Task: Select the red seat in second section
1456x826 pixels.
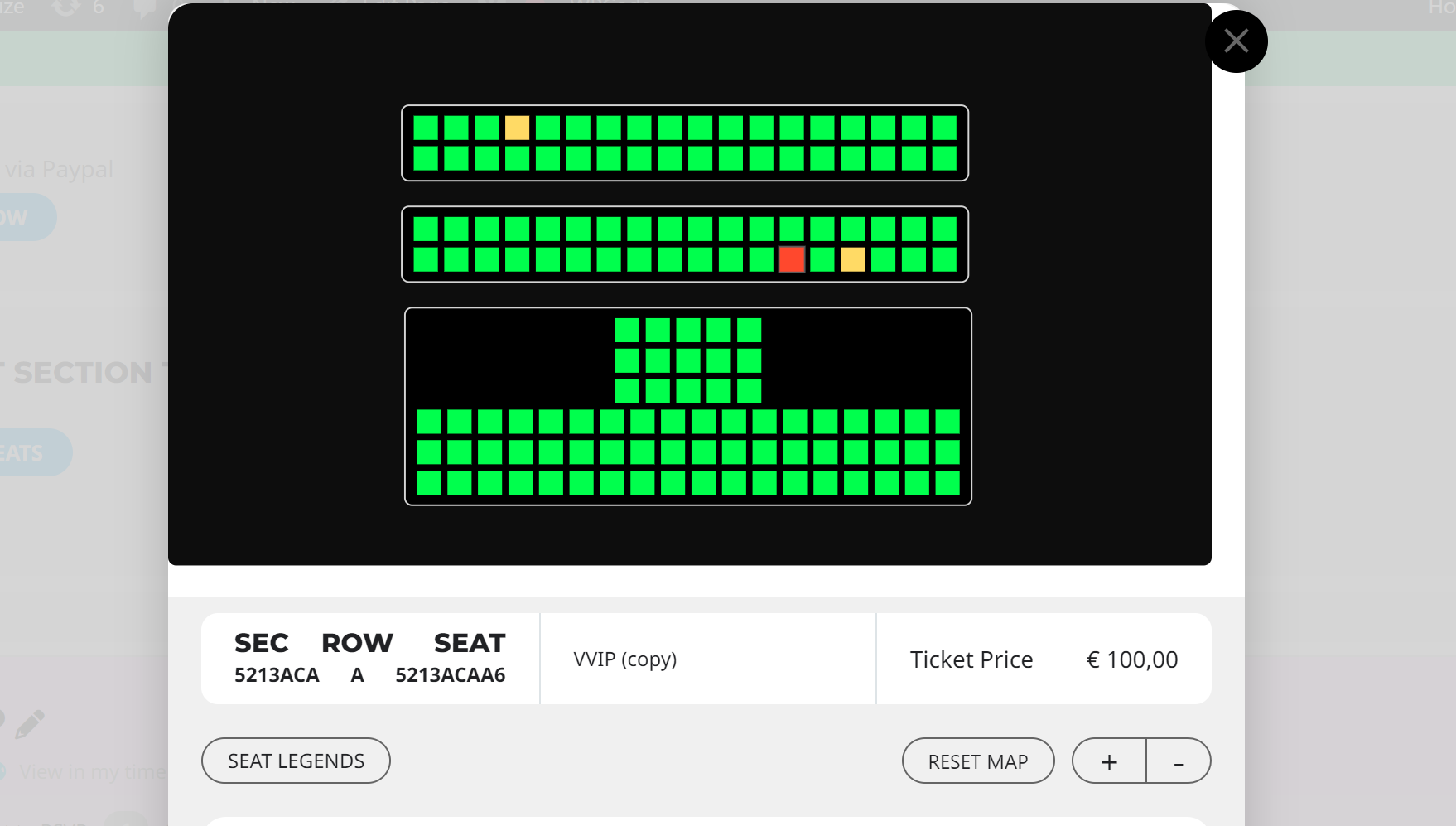Action: [792, 259]
